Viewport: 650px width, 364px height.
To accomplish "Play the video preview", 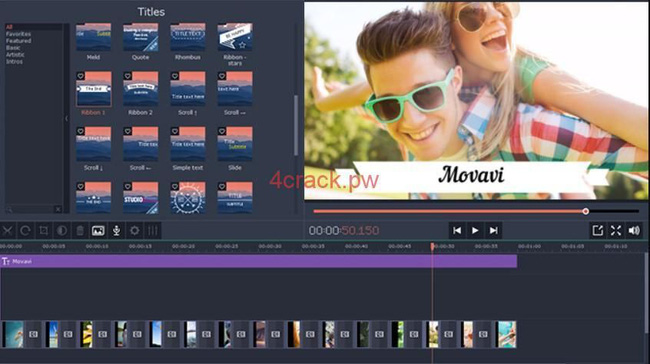I will 475,231.
